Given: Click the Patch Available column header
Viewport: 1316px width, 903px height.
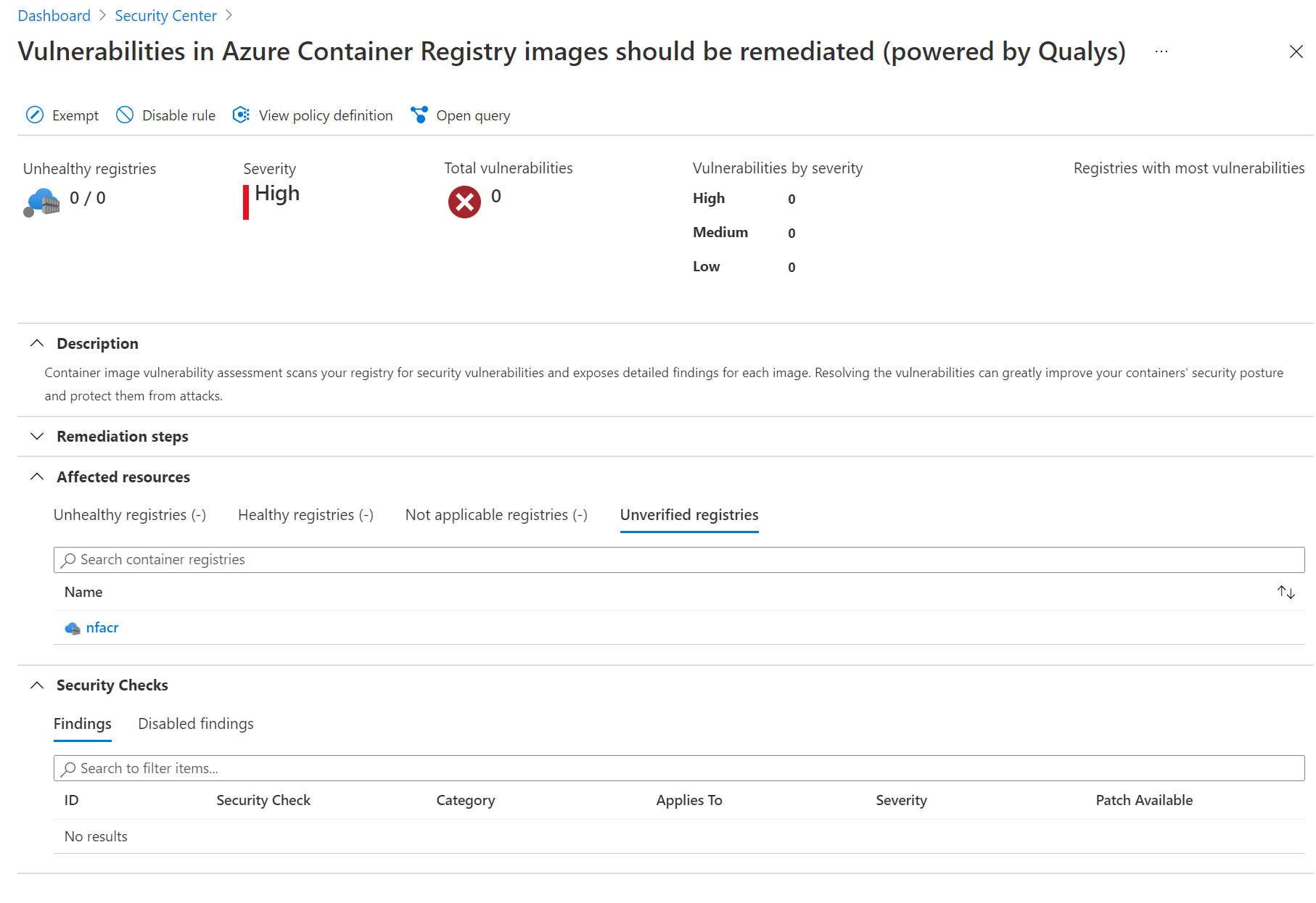Looking at the screenshot, I should (1144, 800).
